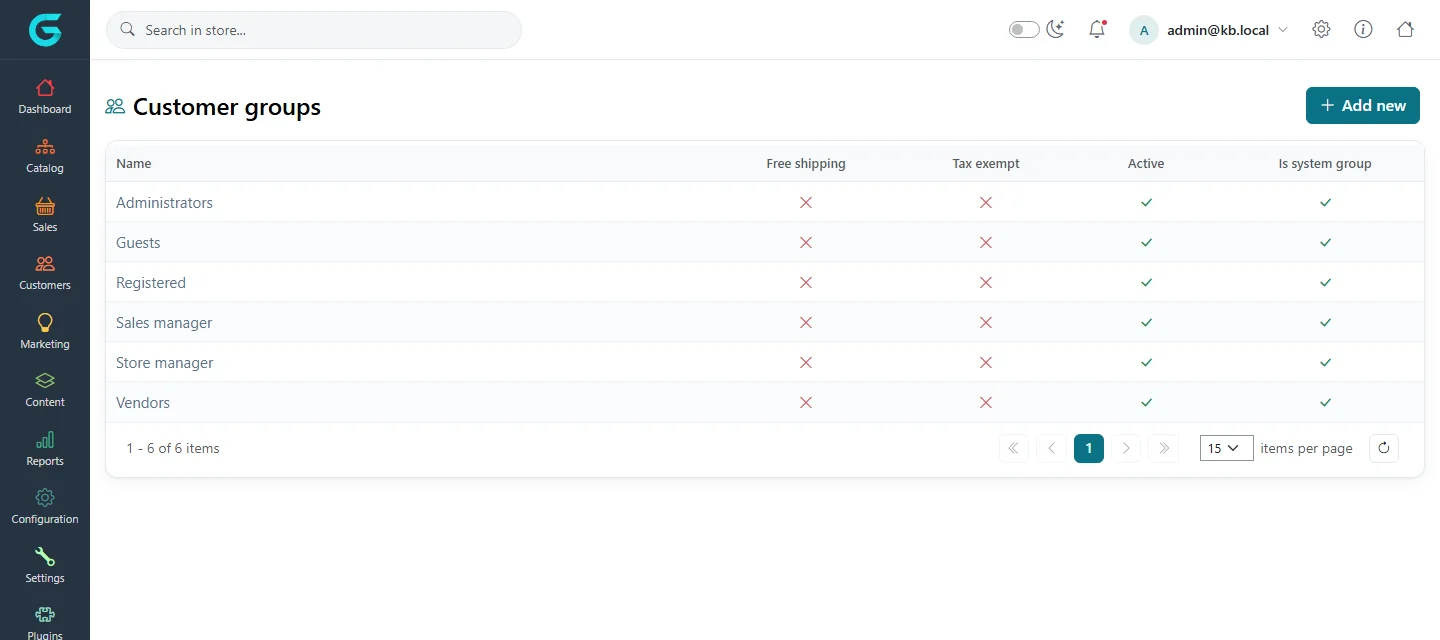Click the "1 - 6 of 6 items" text
1440x640 pixels.
click(173, 448)
